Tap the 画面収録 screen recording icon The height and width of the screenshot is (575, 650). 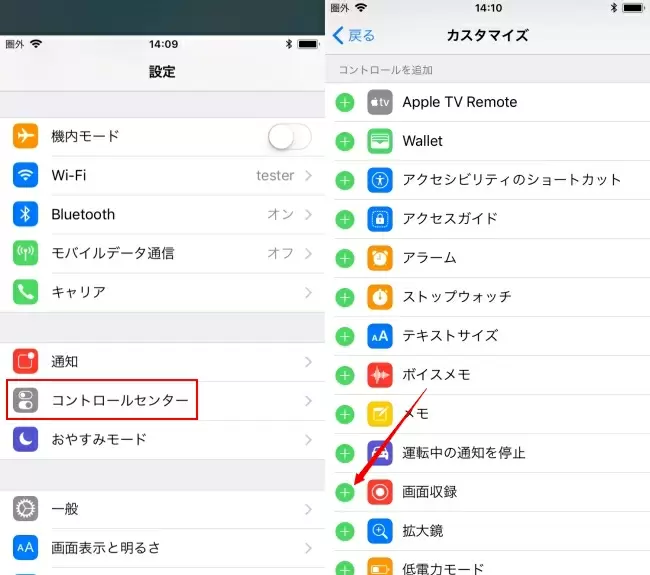(x=380, y=492)
